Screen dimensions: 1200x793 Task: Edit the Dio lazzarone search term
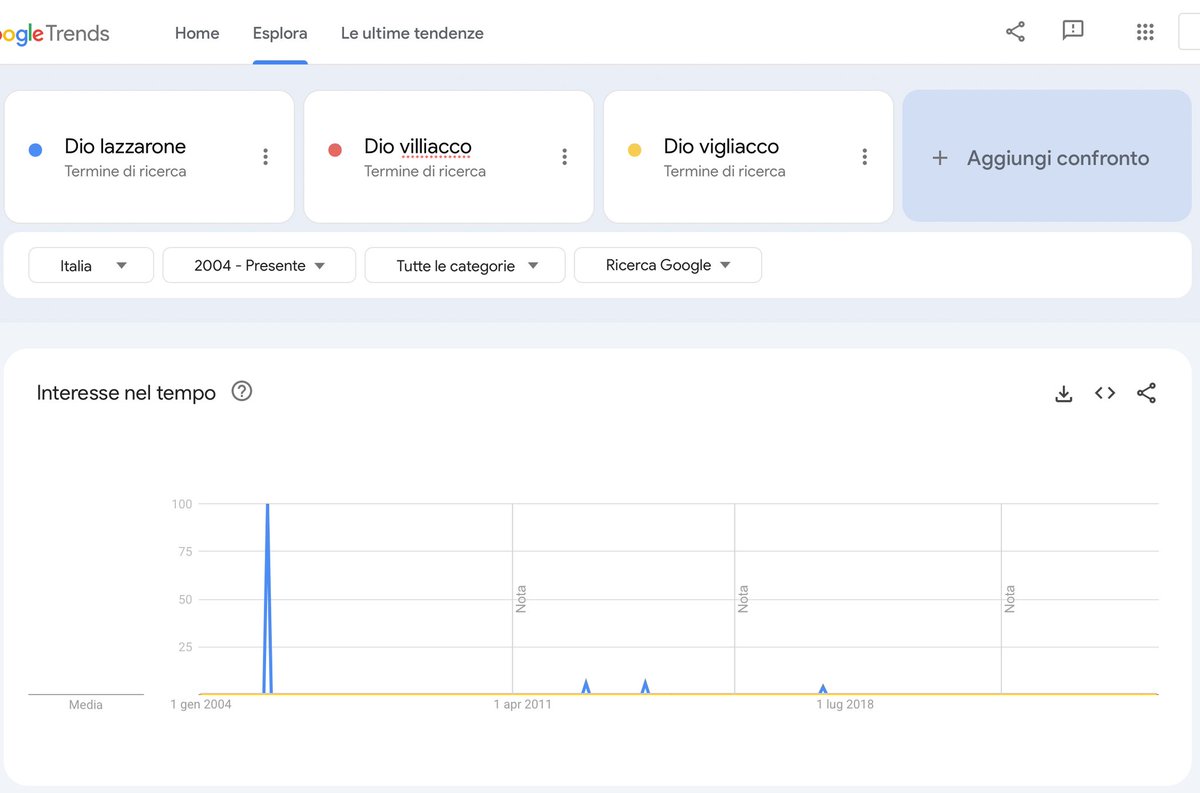(125, 146)
